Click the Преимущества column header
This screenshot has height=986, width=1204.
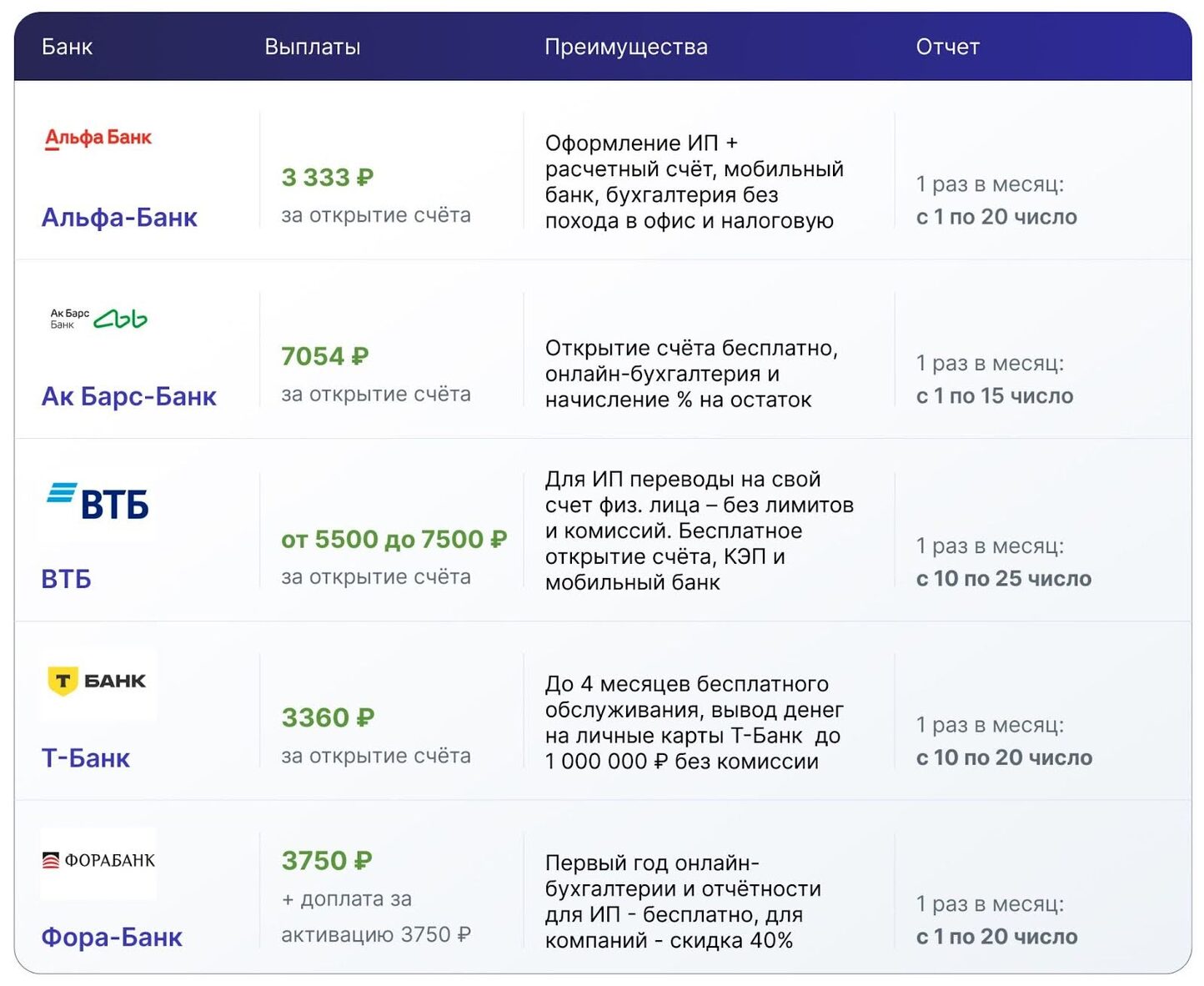pyautogui.click(x=626, y=47)
